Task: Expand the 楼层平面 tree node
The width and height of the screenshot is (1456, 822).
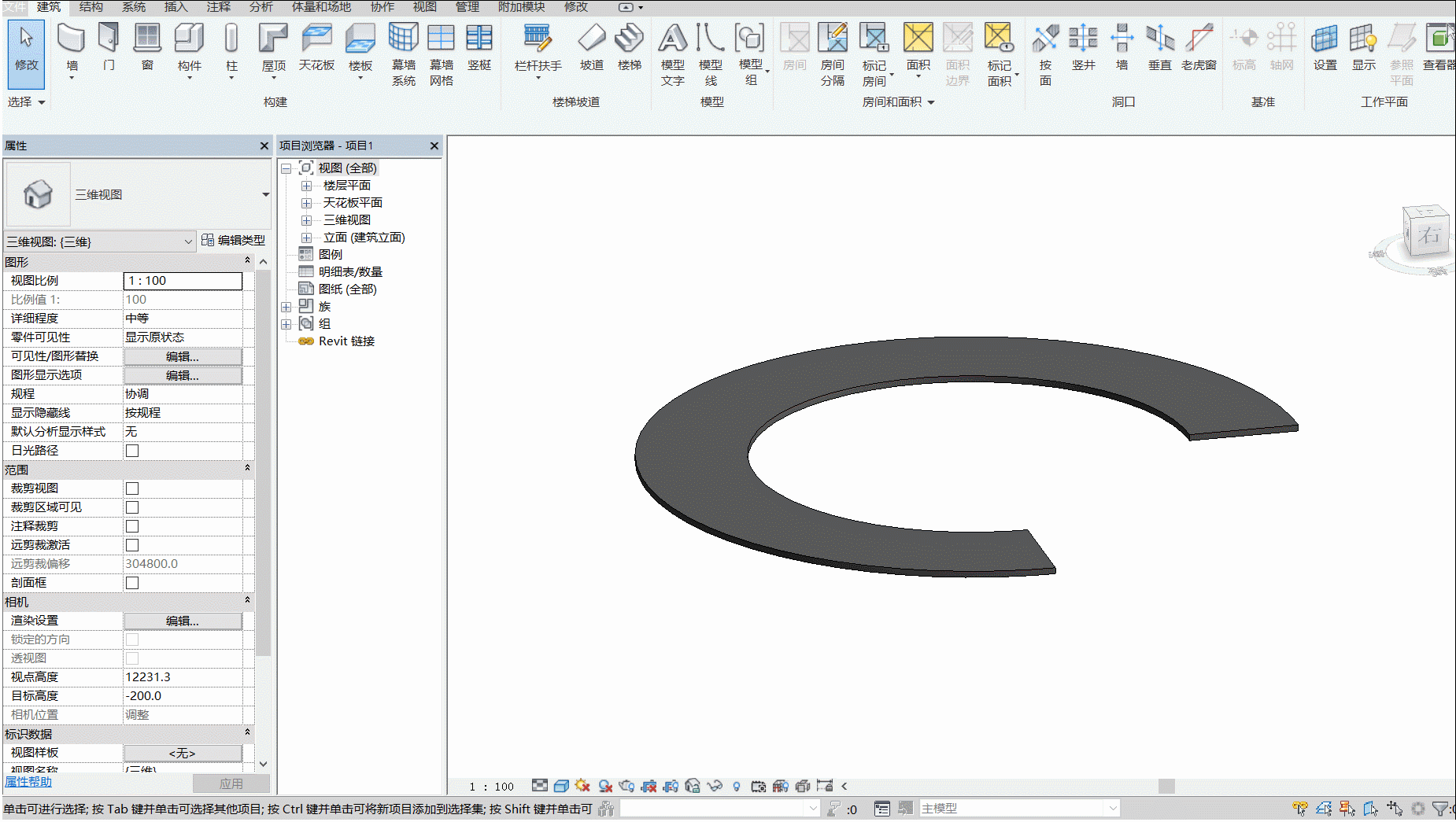Action: (306, 186)
